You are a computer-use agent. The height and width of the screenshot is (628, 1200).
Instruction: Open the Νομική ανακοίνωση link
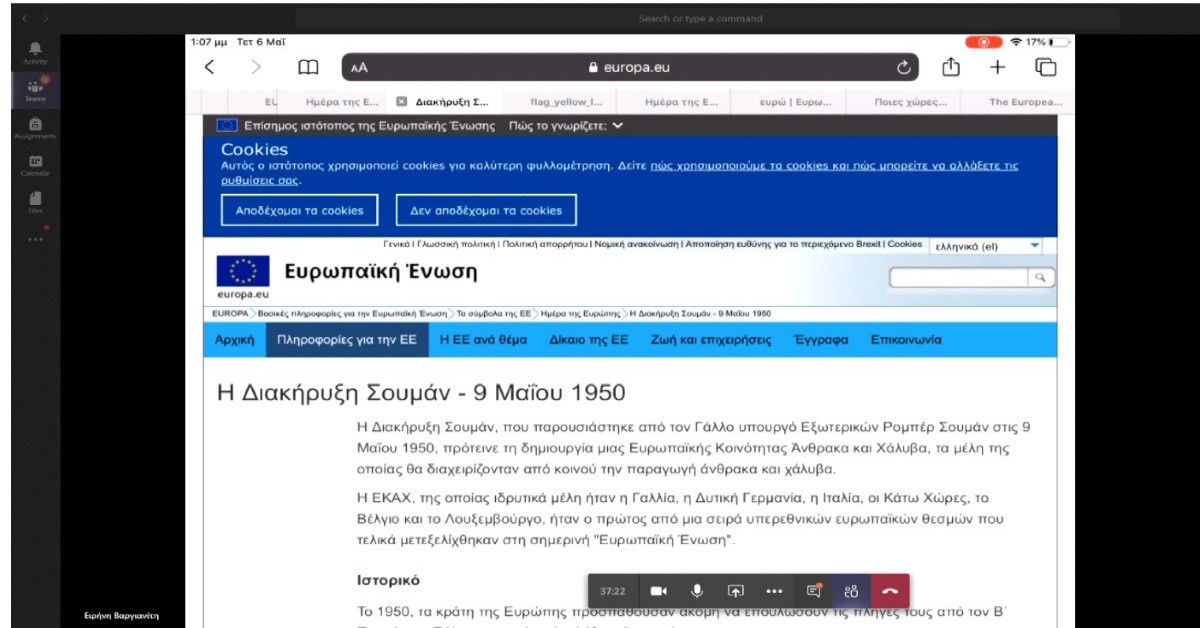[638, 243]
